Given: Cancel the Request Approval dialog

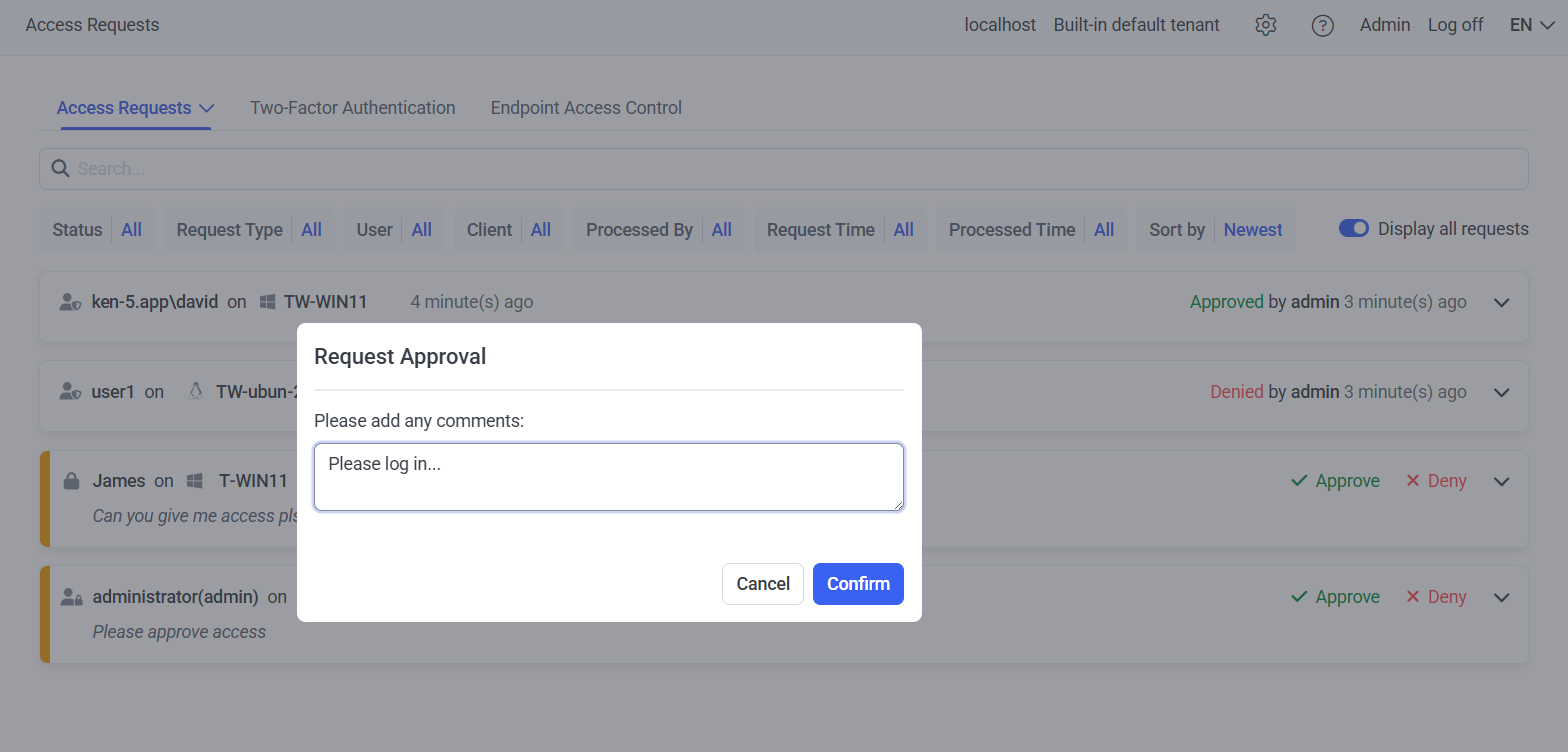Looking at the screenshot, I should point(762,584).
